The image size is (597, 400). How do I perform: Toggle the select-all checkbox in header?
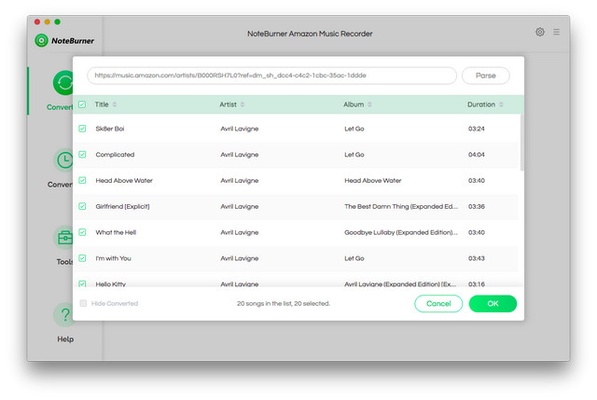(82, 104)
